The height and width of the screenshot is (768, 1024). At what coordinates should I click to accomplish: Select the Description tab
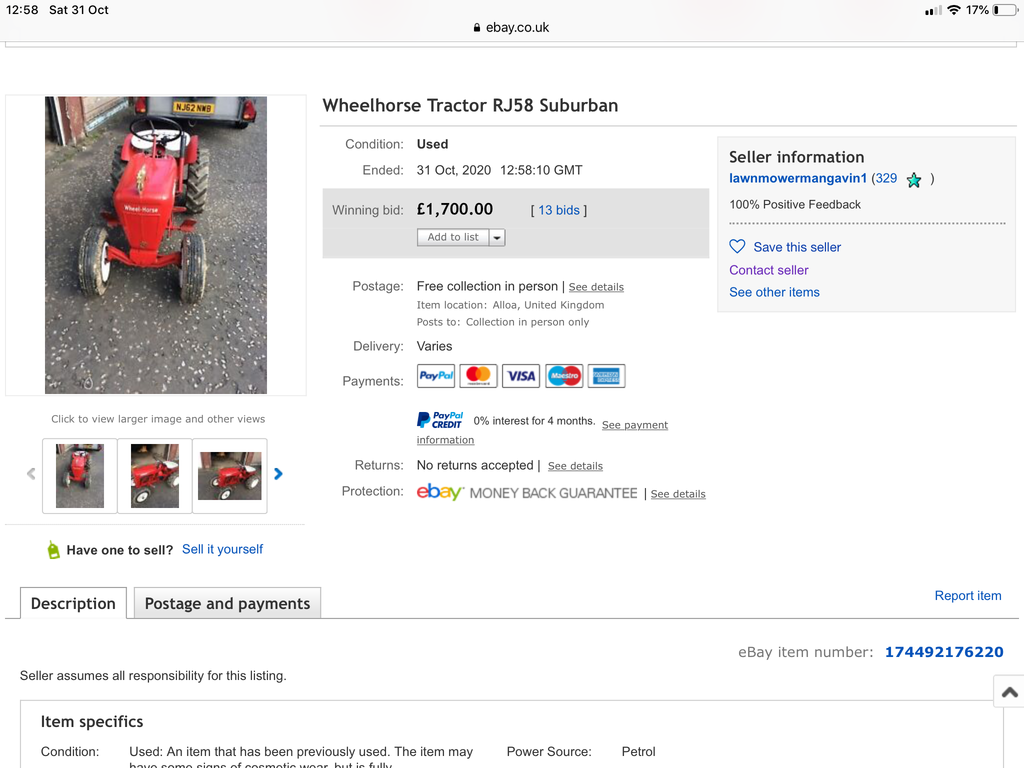point(73,603)
